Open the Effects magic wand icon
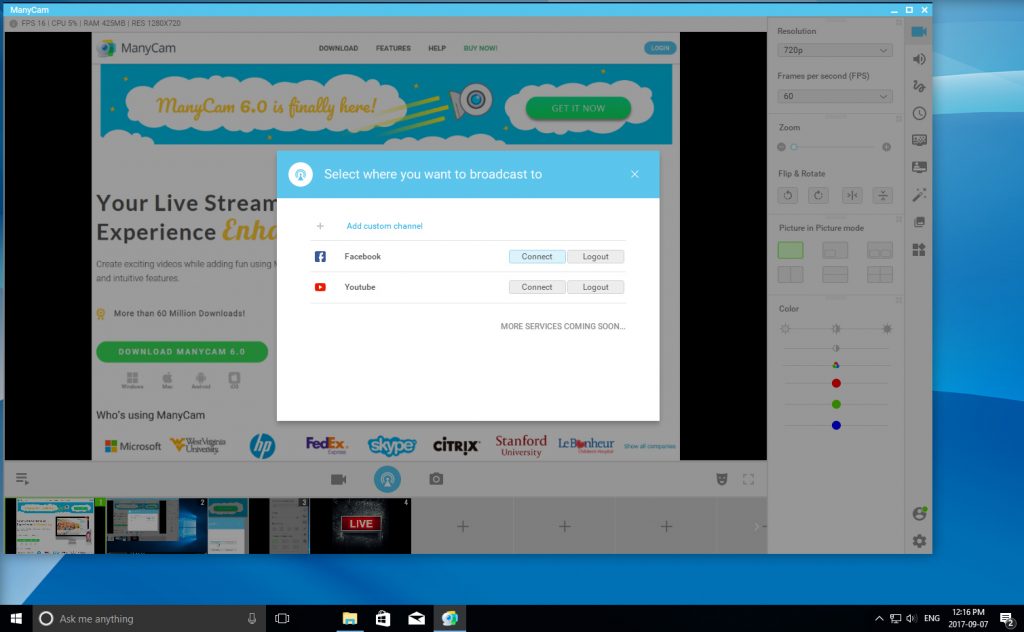 [919, 195]
